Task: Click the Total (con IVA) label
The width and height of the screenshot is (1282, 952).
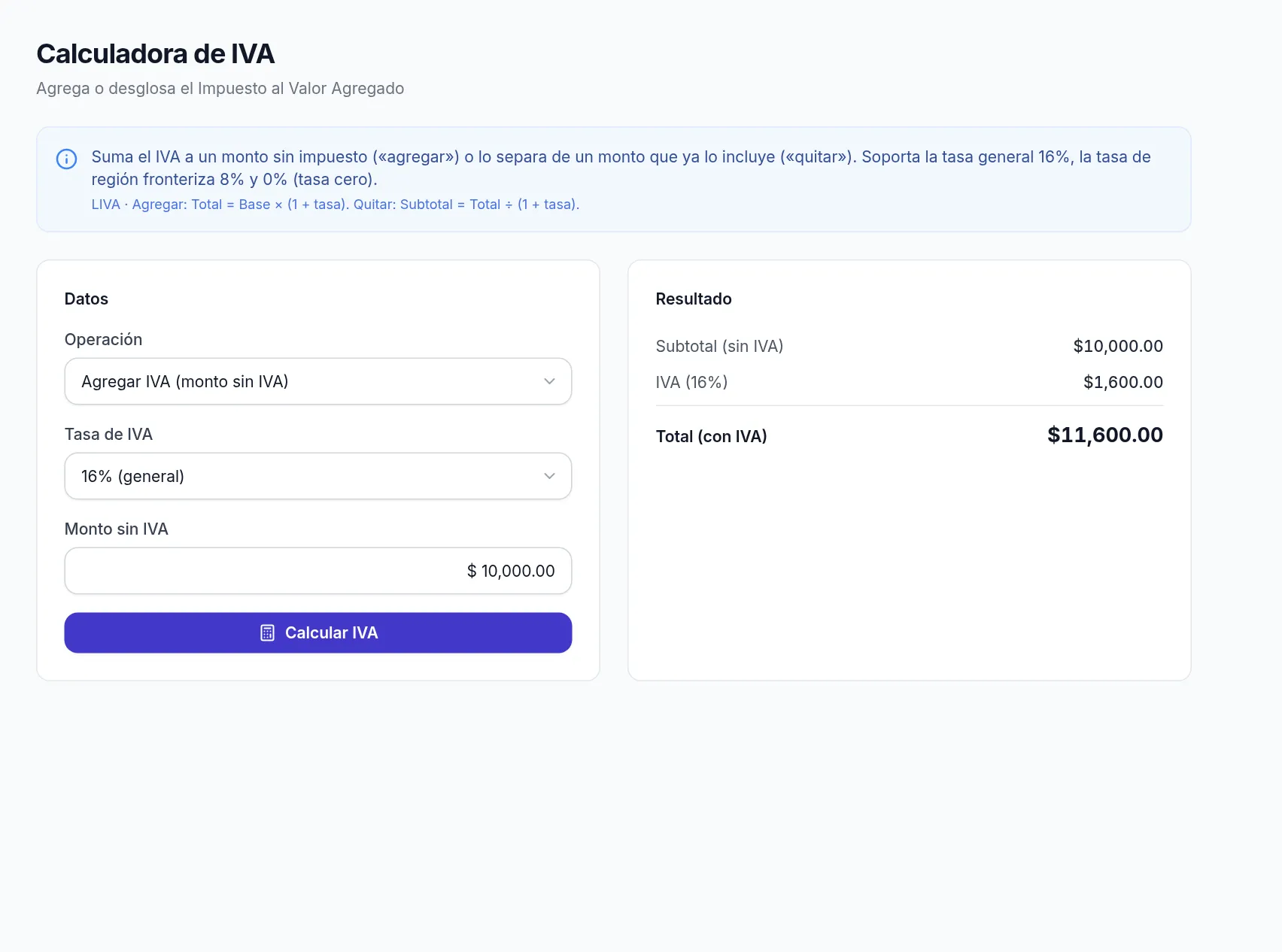Action: click(x=711, y=436)
